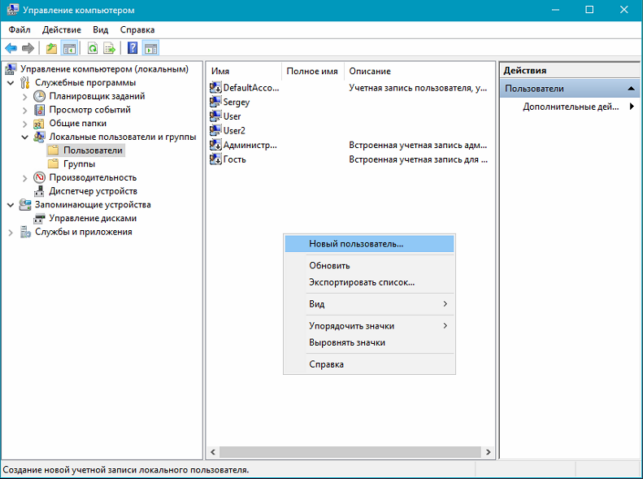Image resolution: width=643 pixels, height=479 pixels.
Task: Expand the Общие папки node
Action: tap(25, 124)
